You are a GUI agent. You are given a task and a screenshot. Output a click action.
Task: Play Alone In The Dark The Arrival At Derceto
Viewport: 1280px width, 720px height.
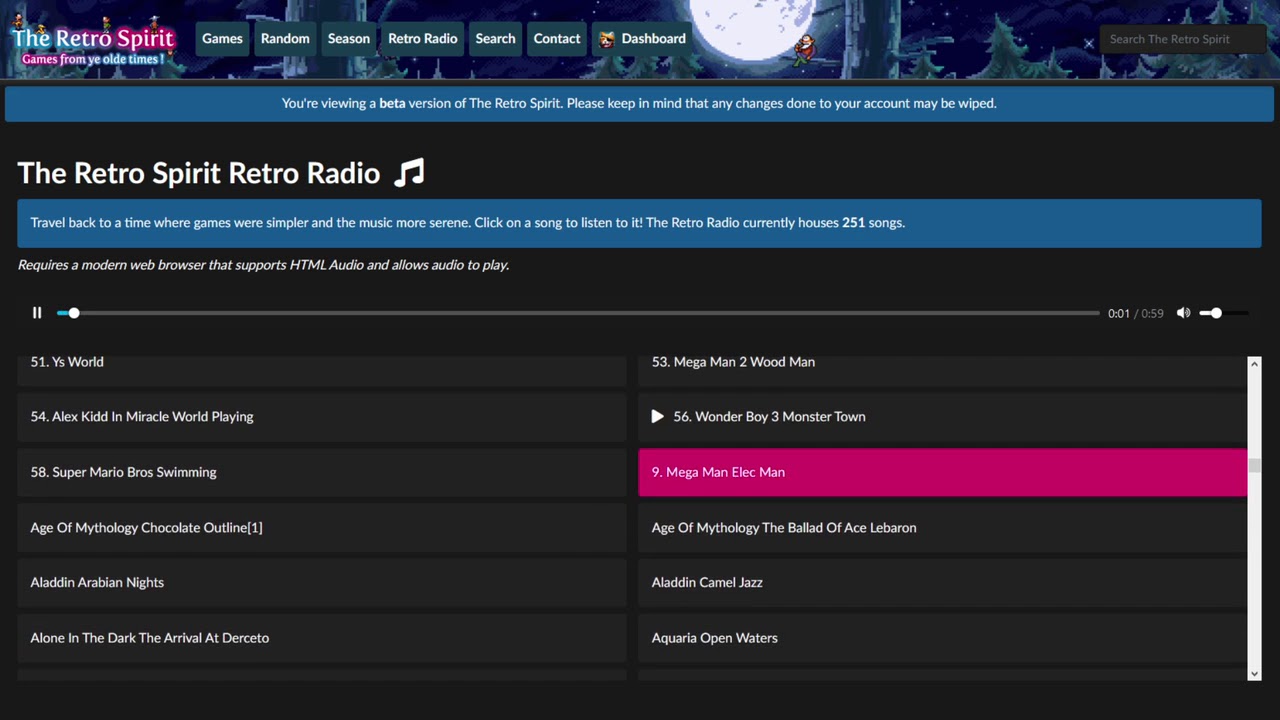point(322,638)
